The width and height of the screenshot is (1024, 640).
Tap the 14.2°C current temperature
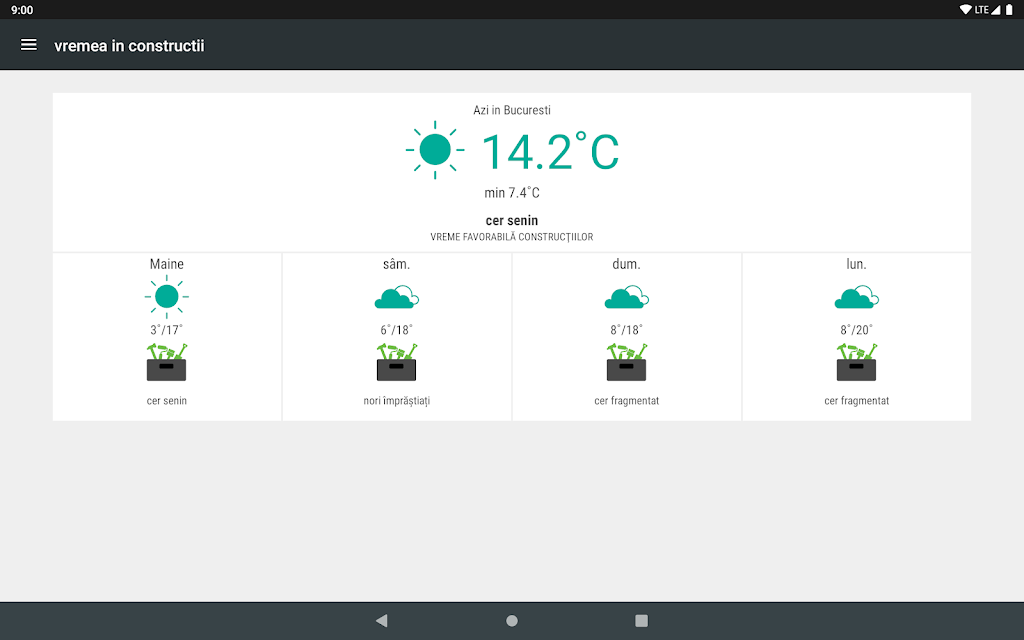click(x=550, y=152)
